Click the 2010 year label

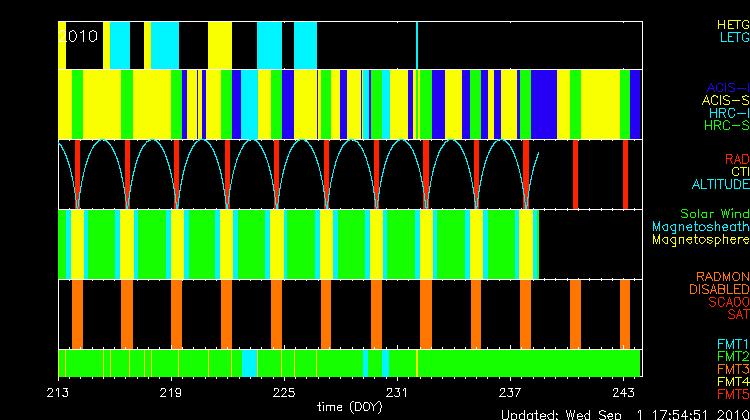pyautogui.click(x=80, y=36)
